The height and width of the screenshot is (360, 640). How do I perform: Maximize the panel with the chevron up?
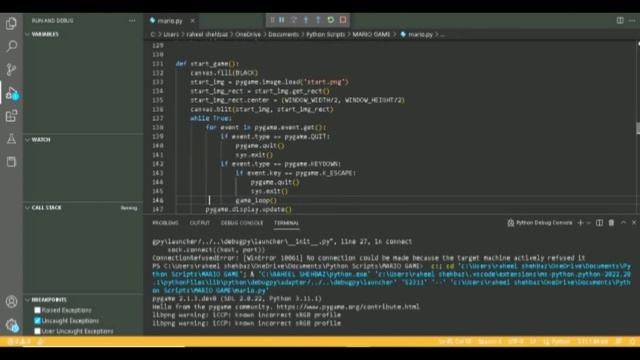coord(623,223)
